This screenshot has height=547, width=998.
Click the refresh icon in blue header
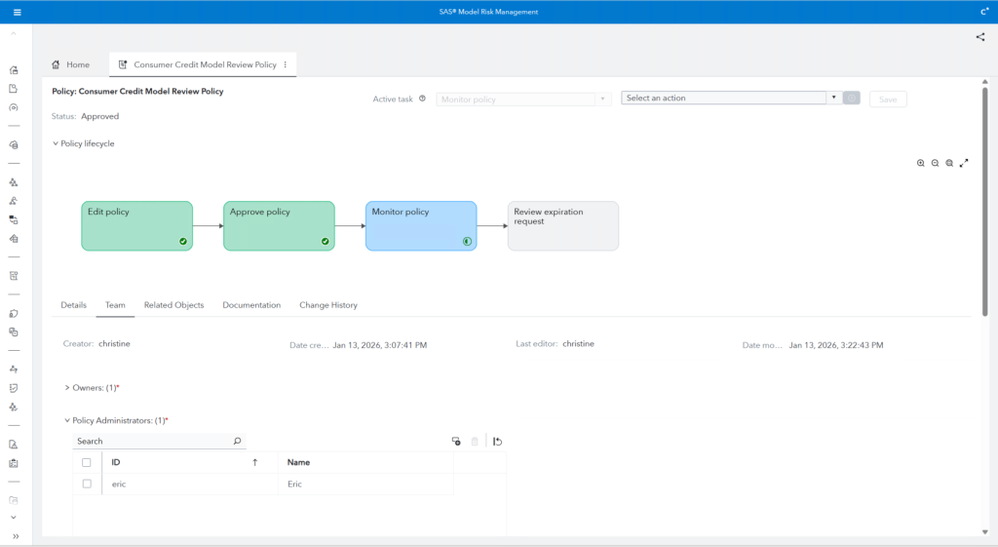point(984,11)
